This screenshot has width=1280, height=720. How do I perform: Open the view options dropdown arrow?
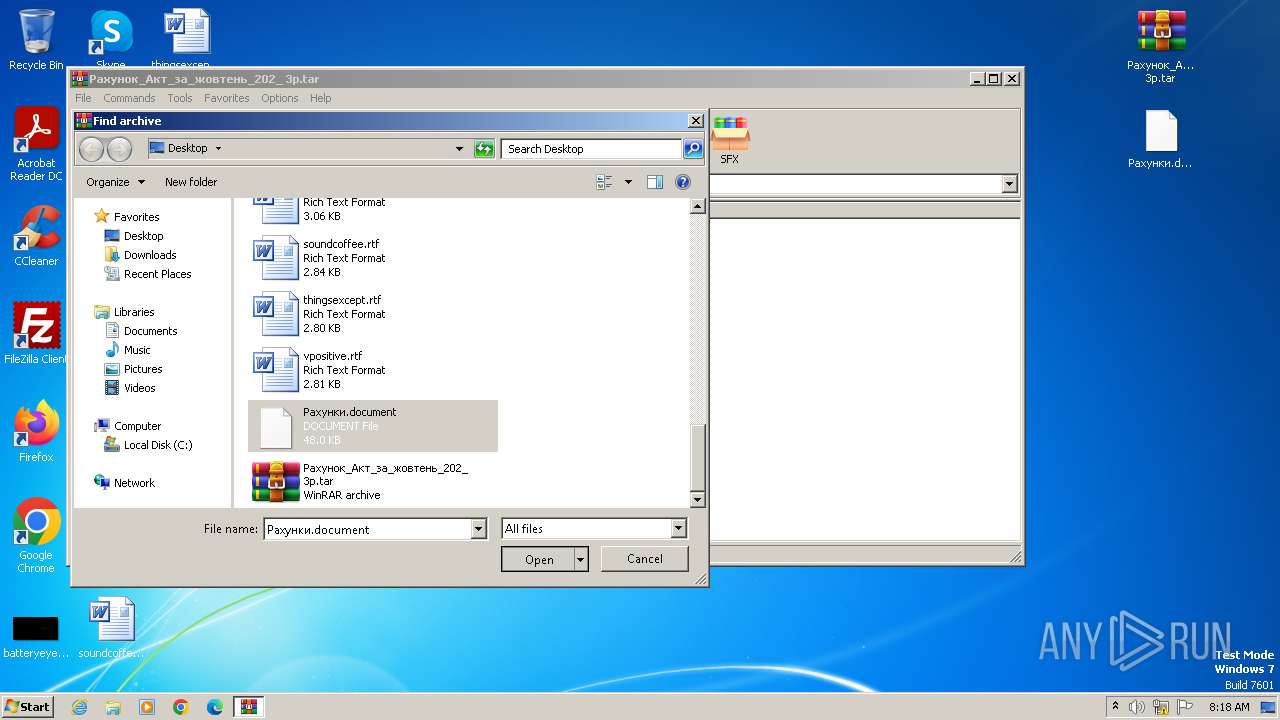[x=628, y=182]
